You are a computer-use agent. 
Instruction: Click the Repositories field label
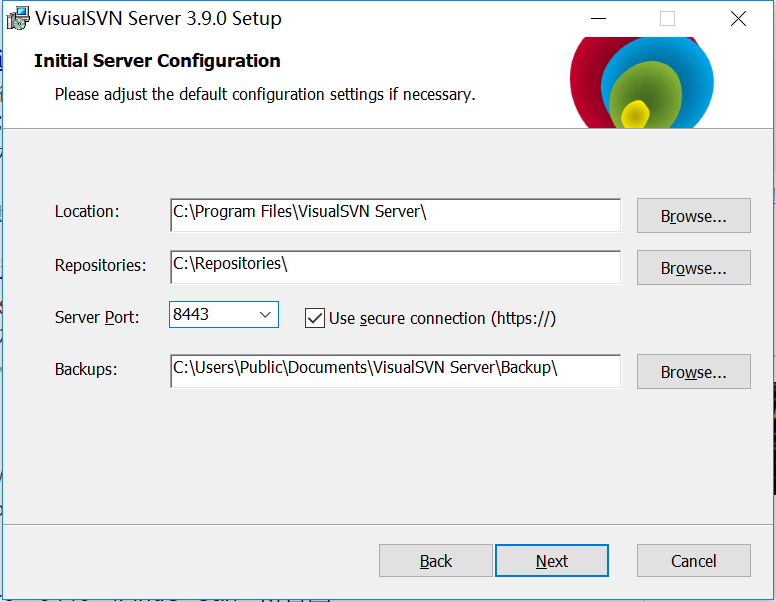100,266
